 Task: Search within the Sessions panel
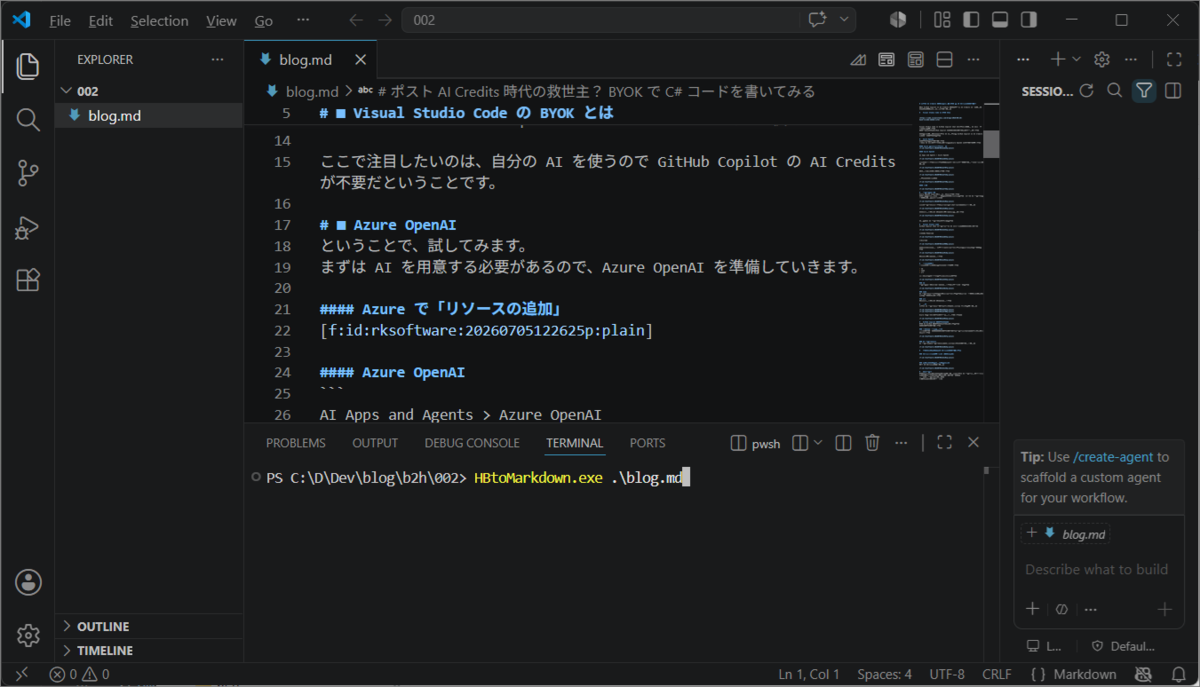click(x=1114, y=91)
